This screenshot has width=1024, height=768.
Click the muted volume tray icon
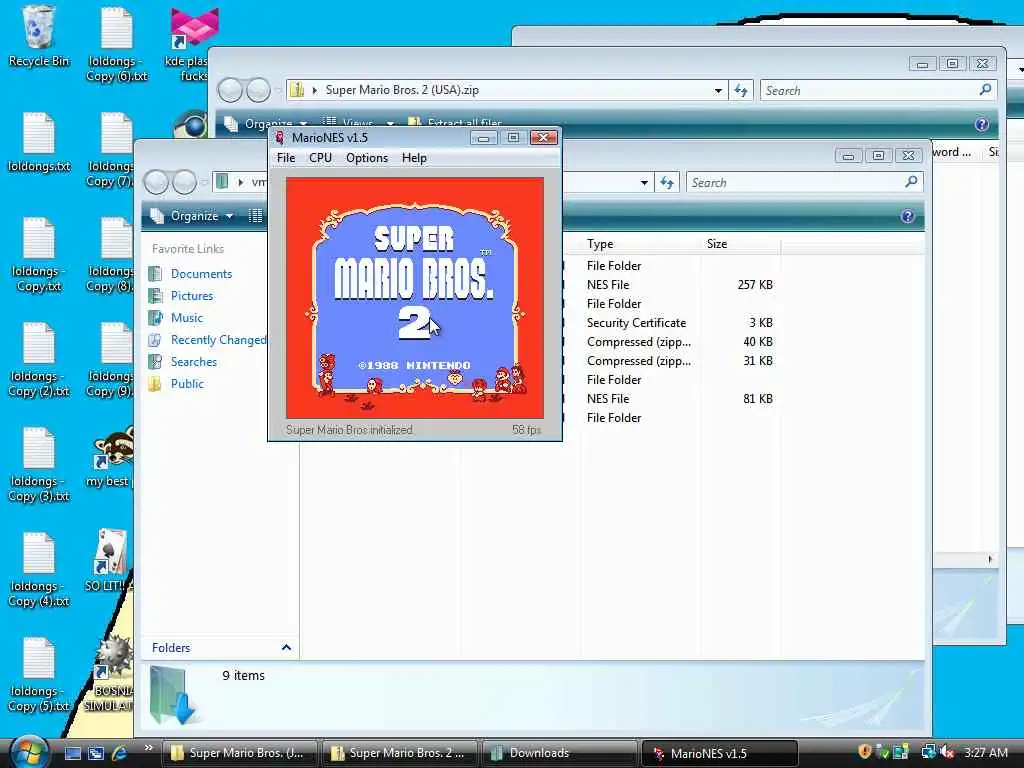tap(948, 753)
